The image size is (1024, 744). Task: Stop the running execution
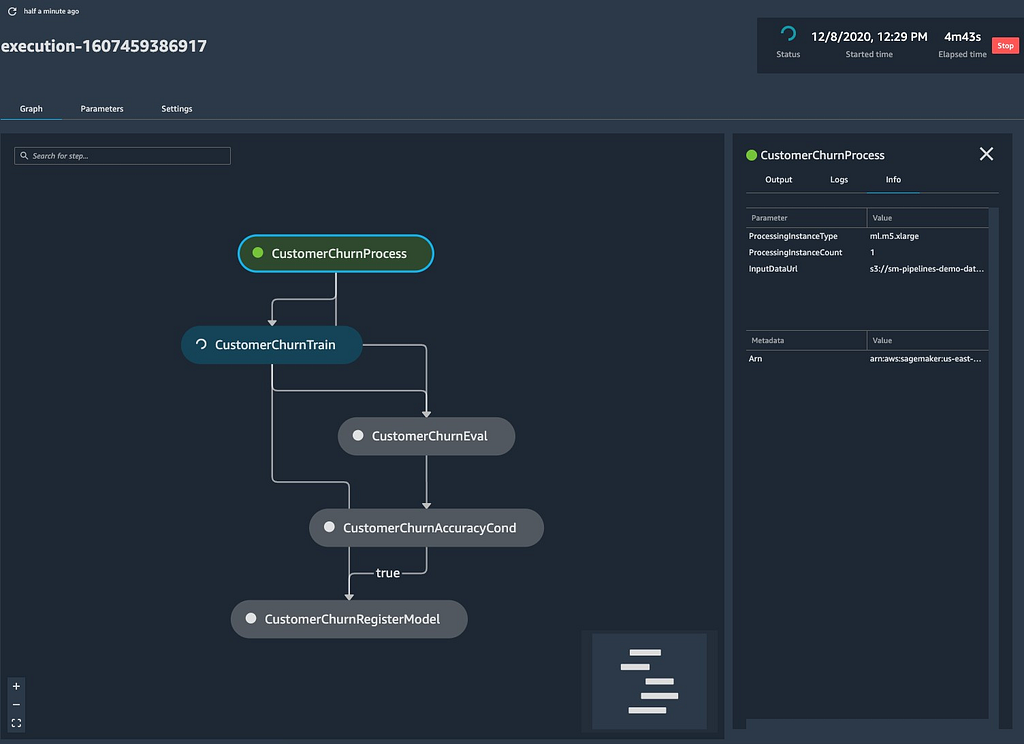point(1005,46)
